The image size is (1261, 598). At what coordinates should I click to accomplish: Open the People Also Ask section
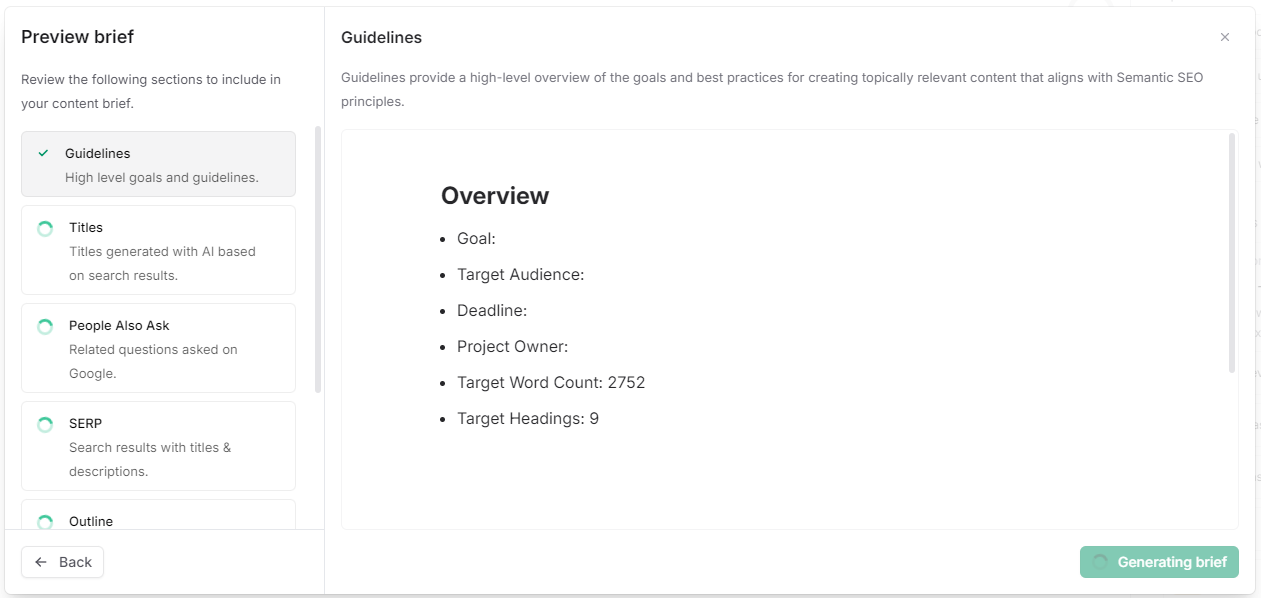coord(158,347)
